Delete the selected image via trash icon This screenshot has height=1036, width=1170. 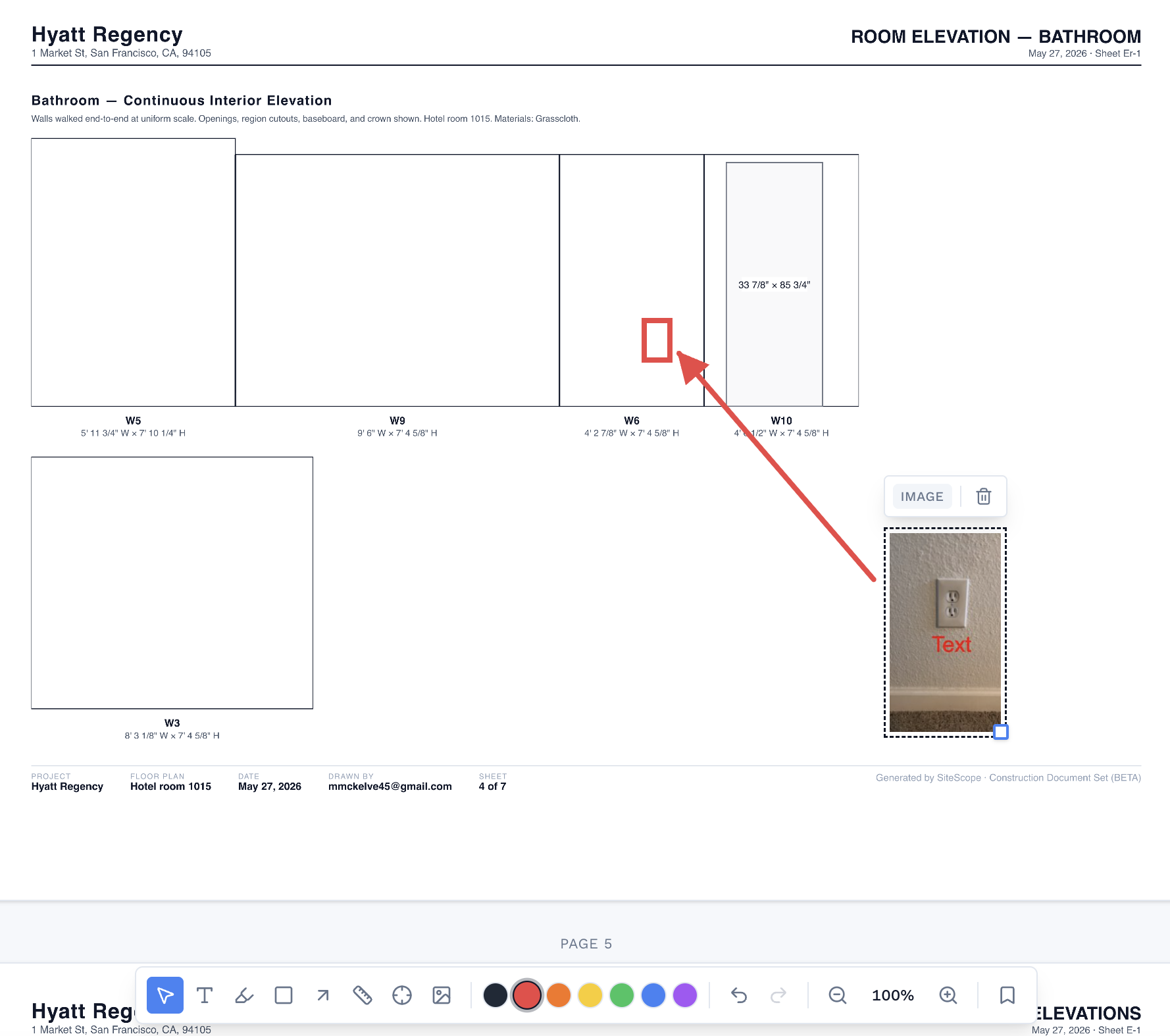[x=984, y=496]
